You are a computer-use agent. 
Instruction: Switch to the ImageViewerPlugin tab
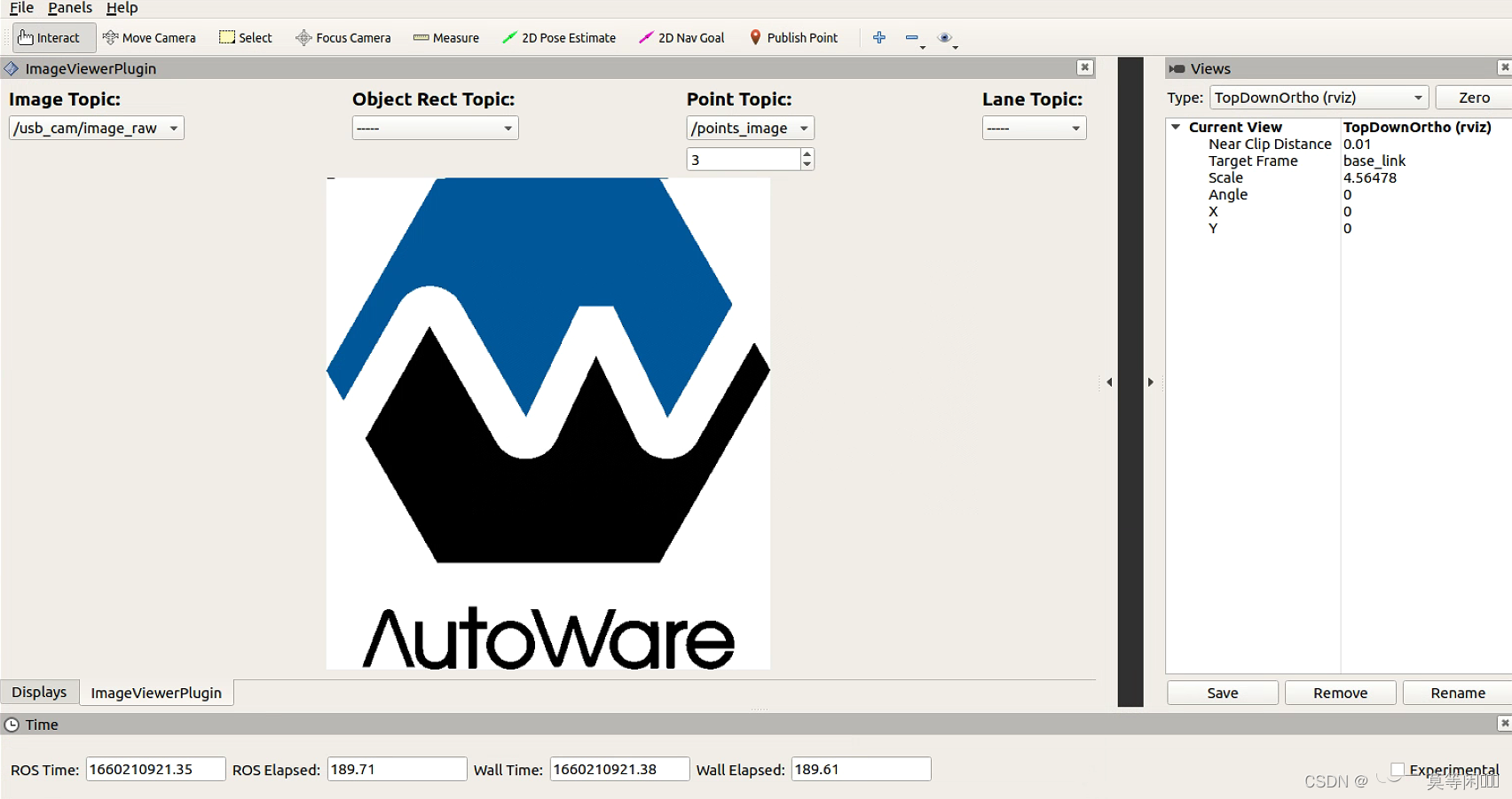point(156,693)
